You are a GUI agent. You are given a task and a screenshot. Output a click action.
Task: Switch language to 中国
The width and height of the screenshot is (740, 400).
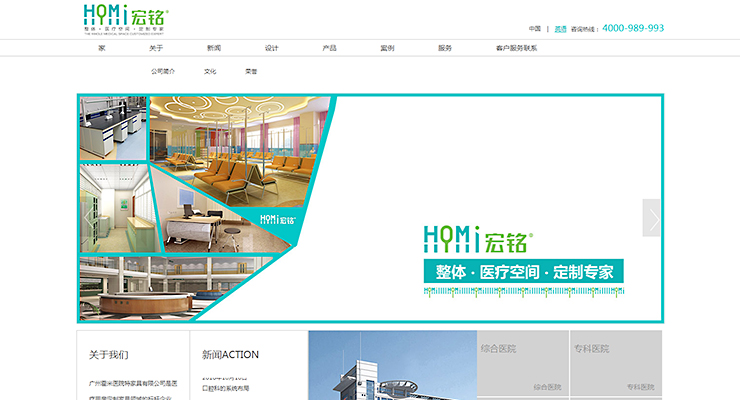pos(535,29)
